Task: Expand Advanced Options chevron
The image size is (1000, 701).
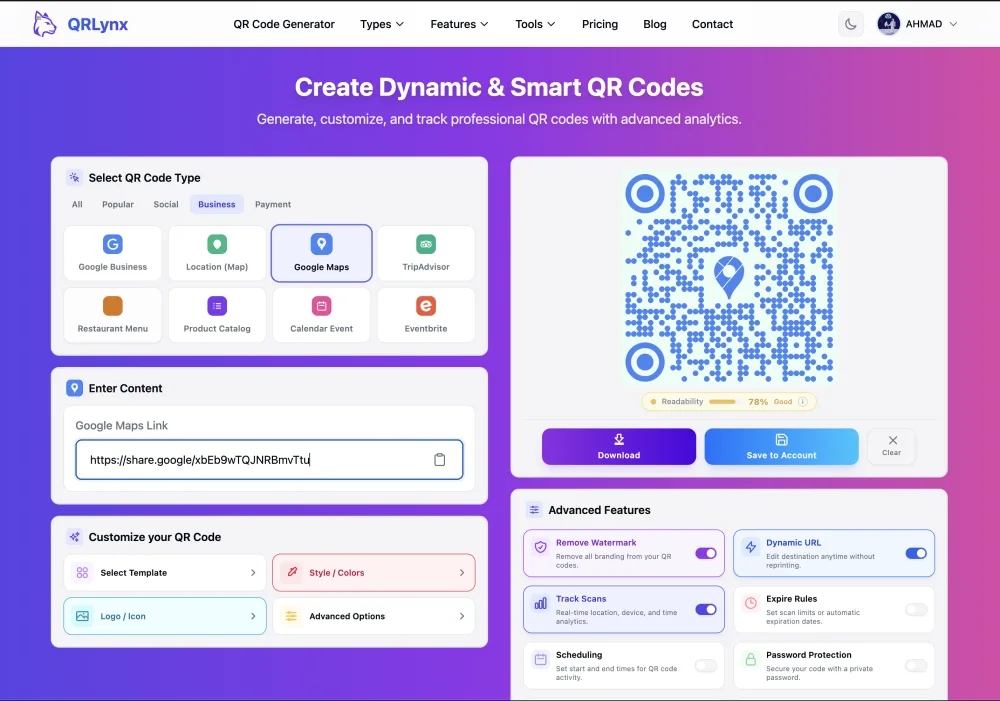Action: coord(462,616)
